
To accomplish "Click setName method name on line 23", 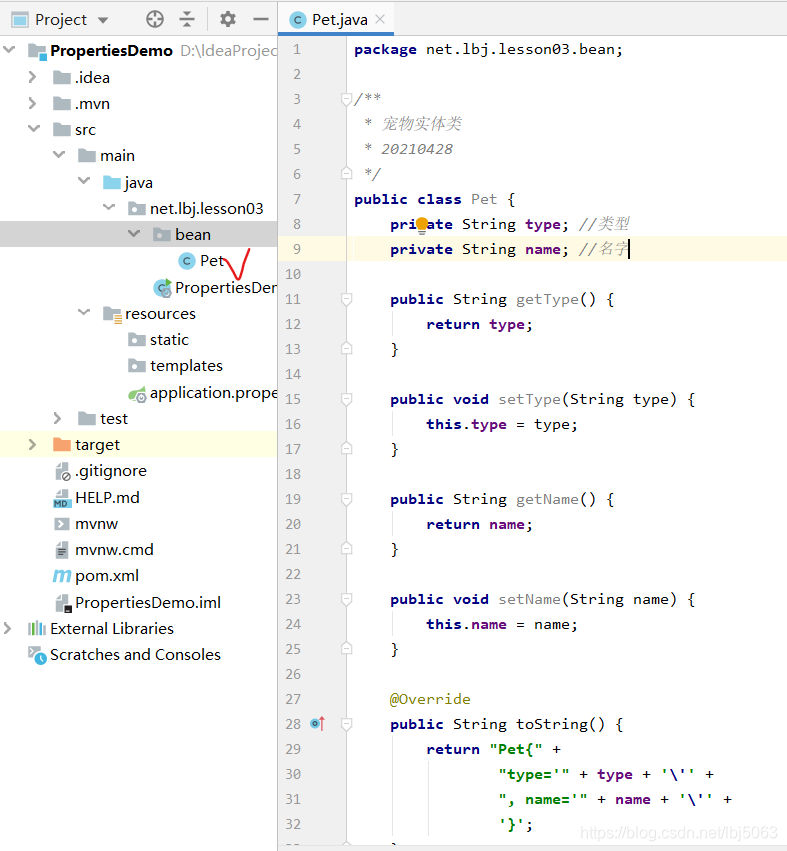I will 529,599.
